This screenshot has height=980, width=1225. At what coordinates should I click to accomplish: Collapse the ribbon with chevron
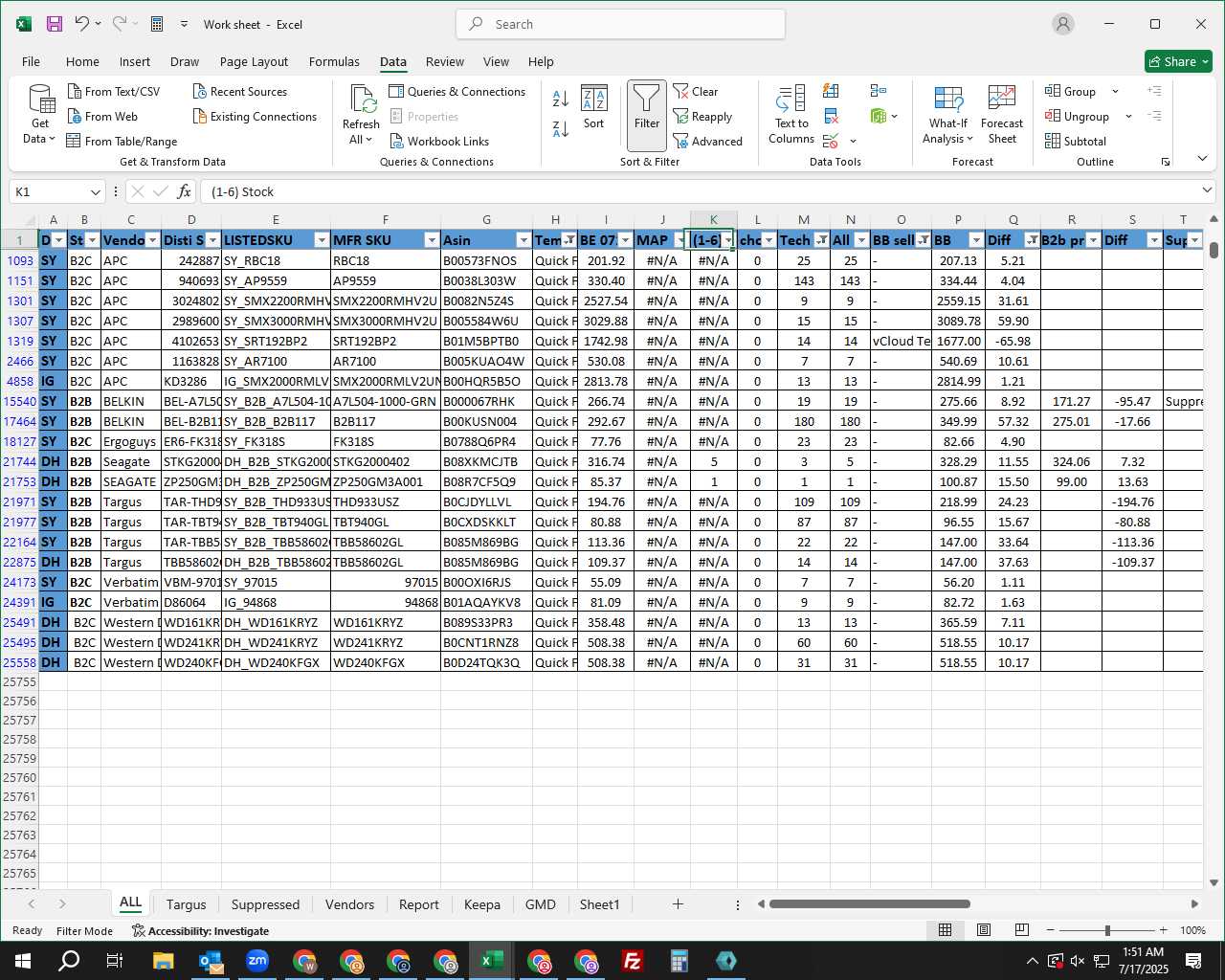[x=1202, y=159]
